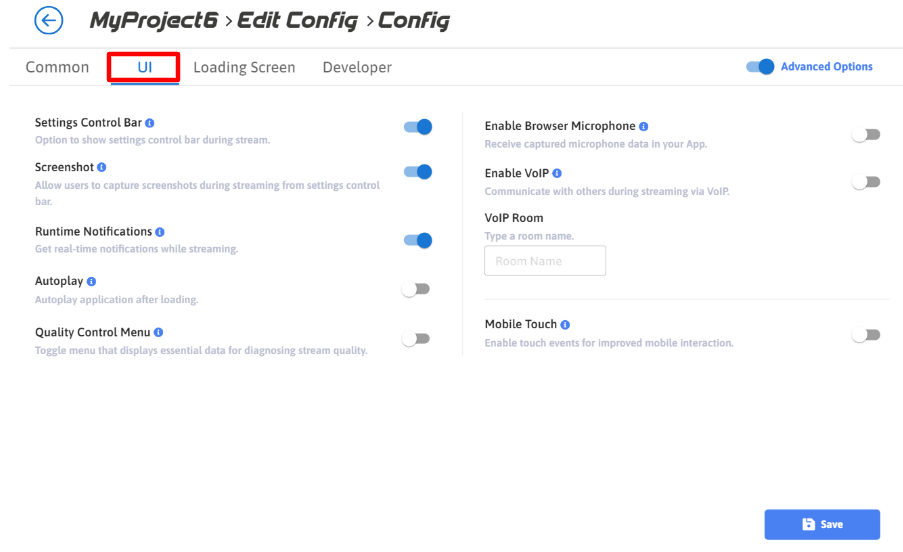The image size is (903, 552).
Task: Click info icon next to Runtime Notifications
Action: click(160, 232)
